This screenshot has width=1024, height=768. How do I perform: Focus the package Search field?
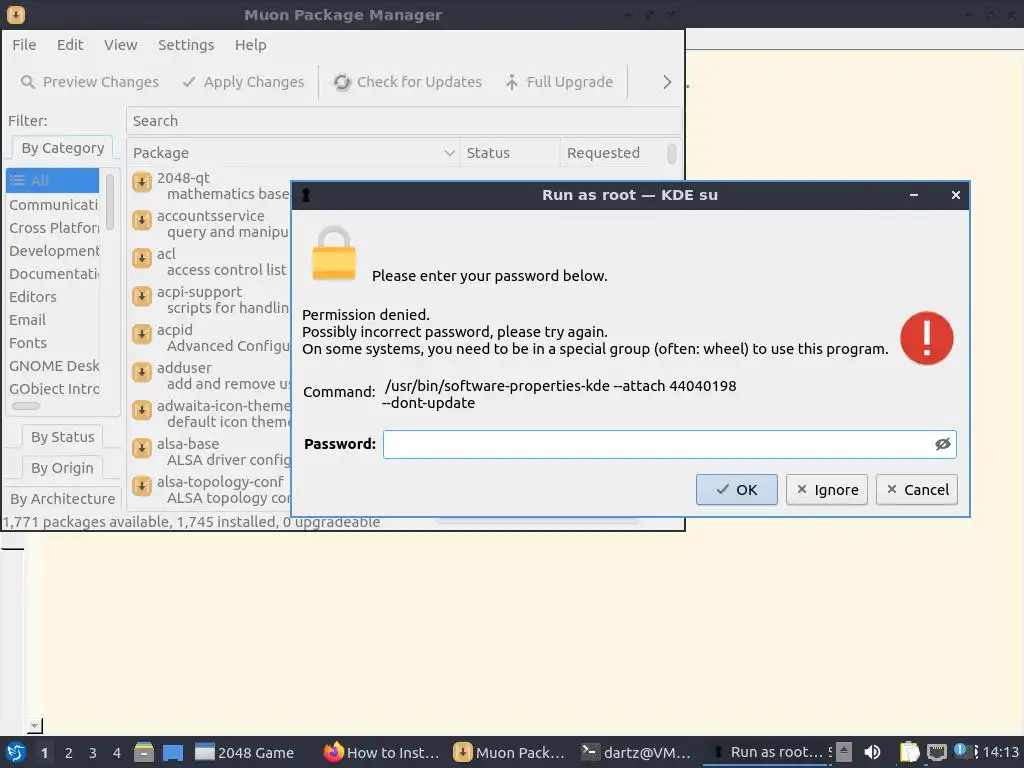404,121
